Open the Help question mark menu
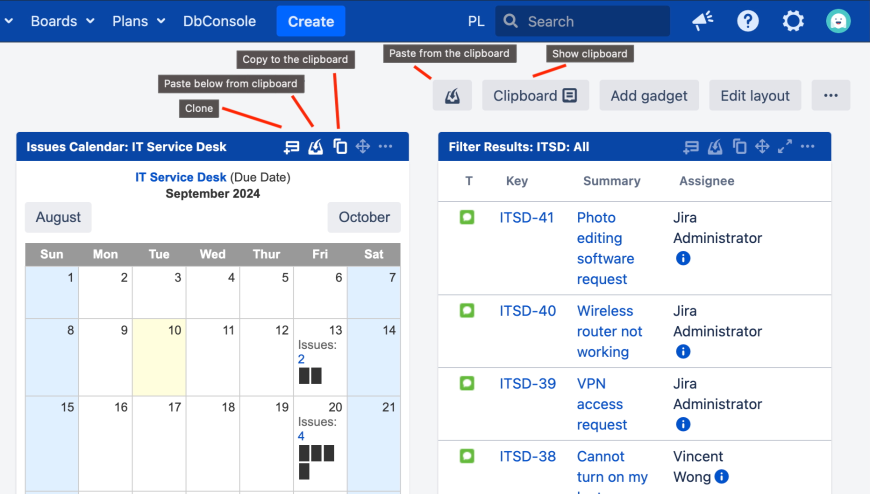 (x=747, y=21)
